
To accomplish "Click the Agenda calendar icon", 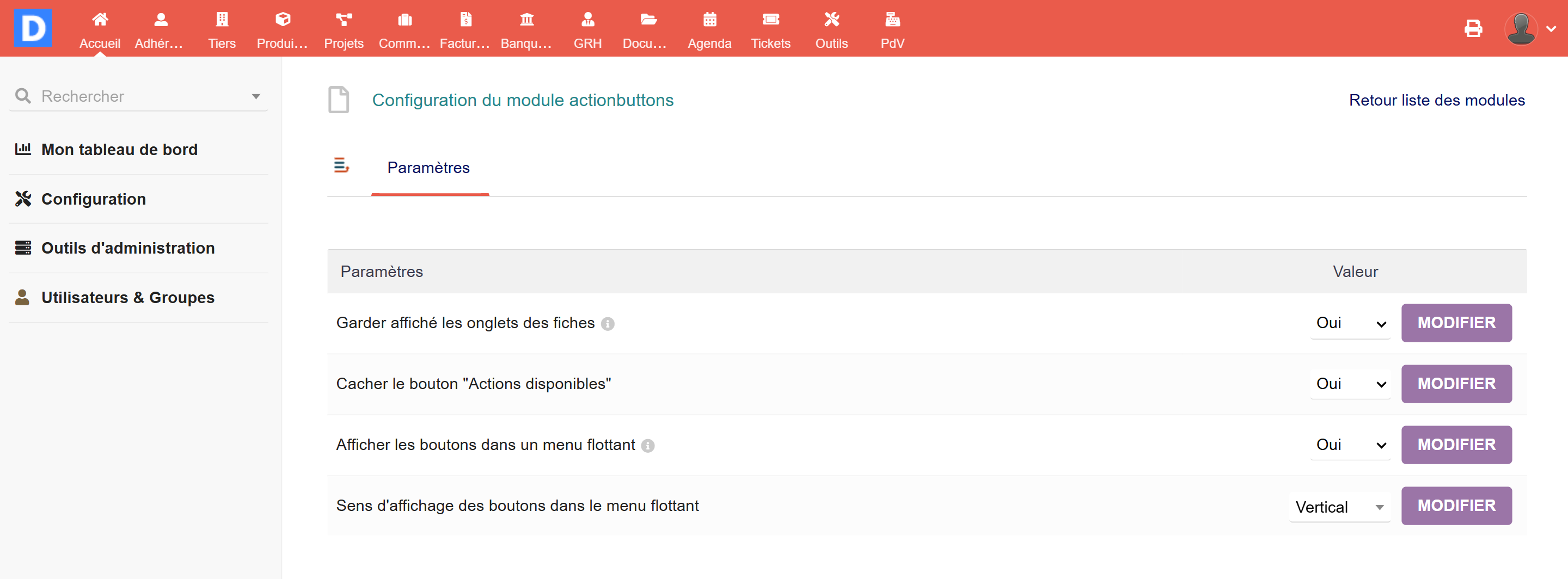I will pos(709,20).
